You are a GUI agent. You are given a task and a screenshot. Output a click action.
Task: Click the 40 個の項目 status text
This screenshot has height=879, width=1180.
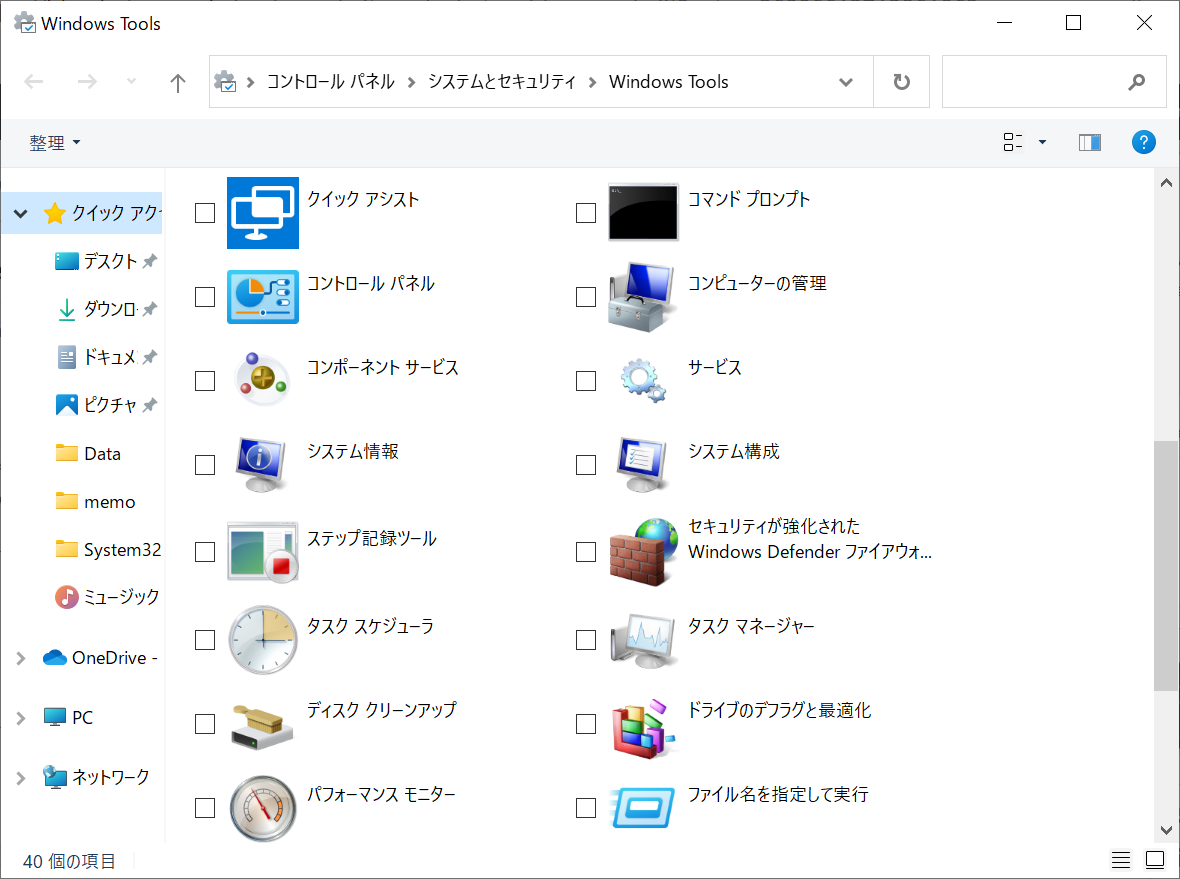click(x=69, y=861)
